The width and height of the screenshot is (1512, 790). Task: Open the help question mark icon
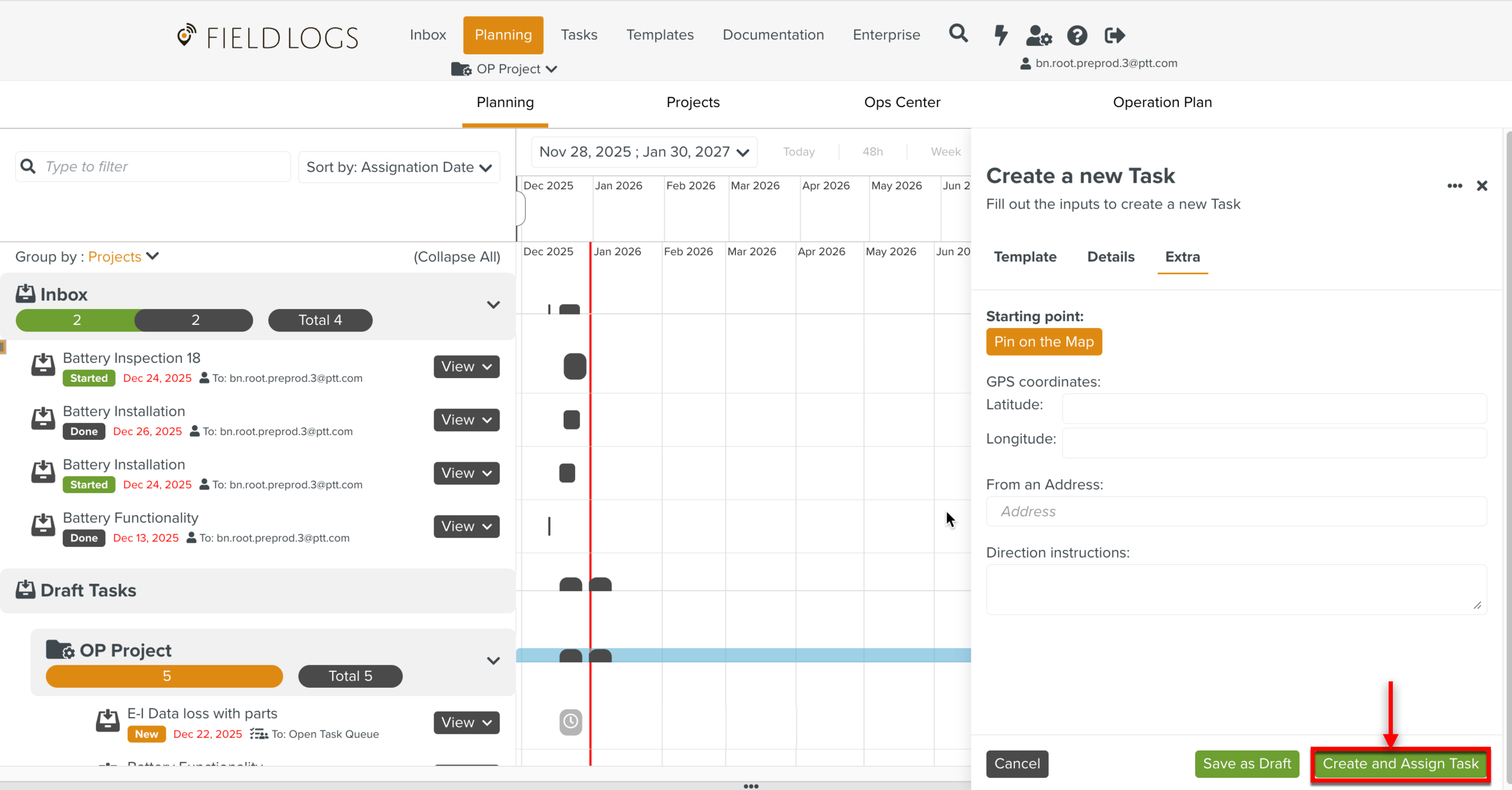pos(1077,36)
